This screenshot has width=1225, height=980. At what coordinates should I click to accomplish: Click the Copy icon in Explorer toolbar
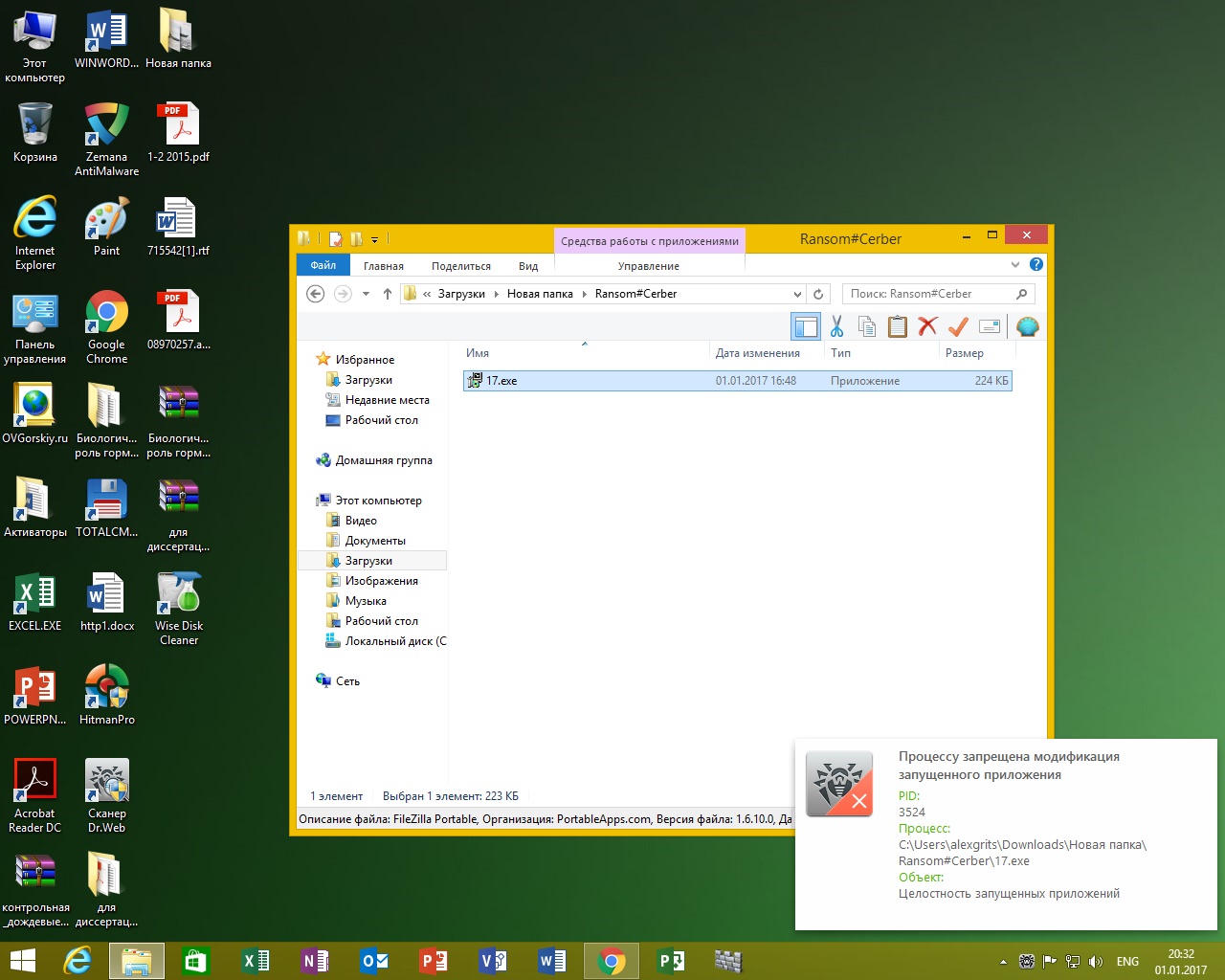867,327
